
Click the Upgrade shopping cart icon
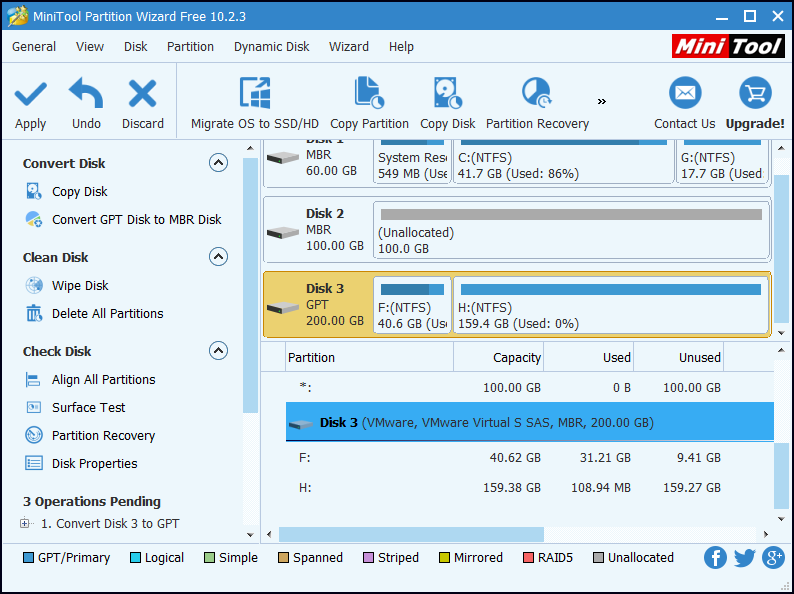coord(755,93)
